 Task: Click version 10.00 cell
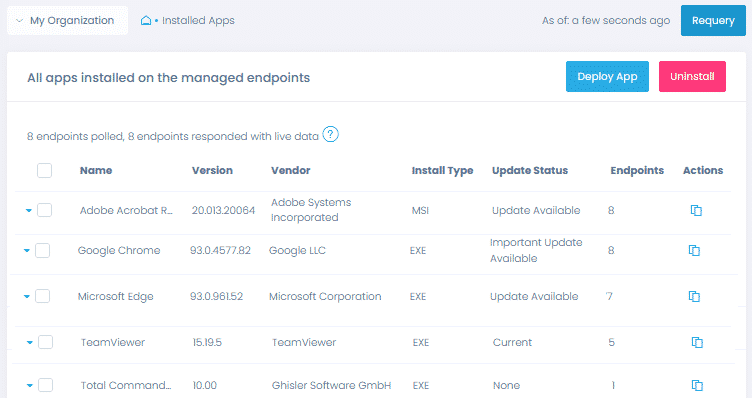(x=205, y=385)
